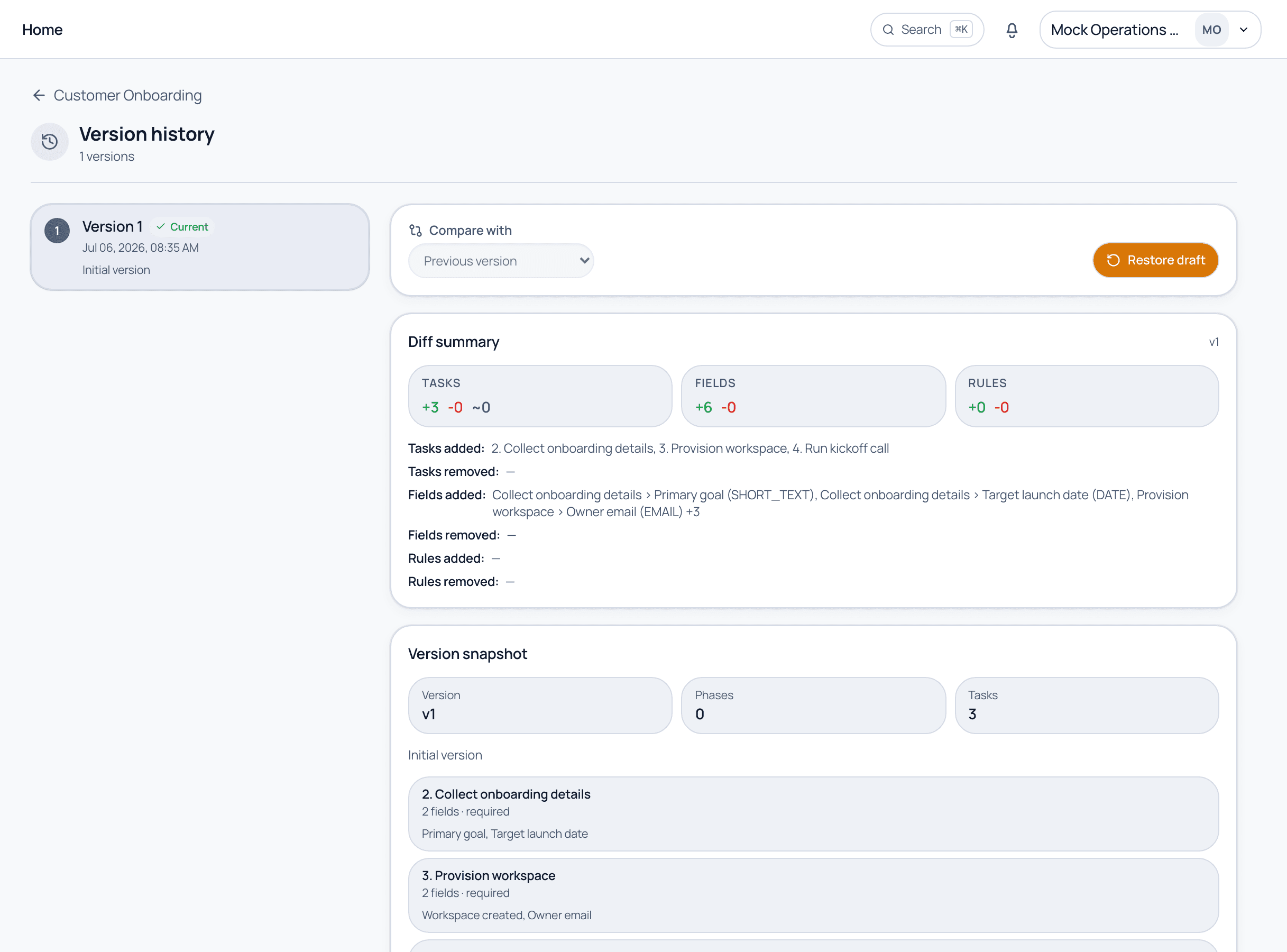Click the 'v1' label in Diff summary

(1214, 342)
